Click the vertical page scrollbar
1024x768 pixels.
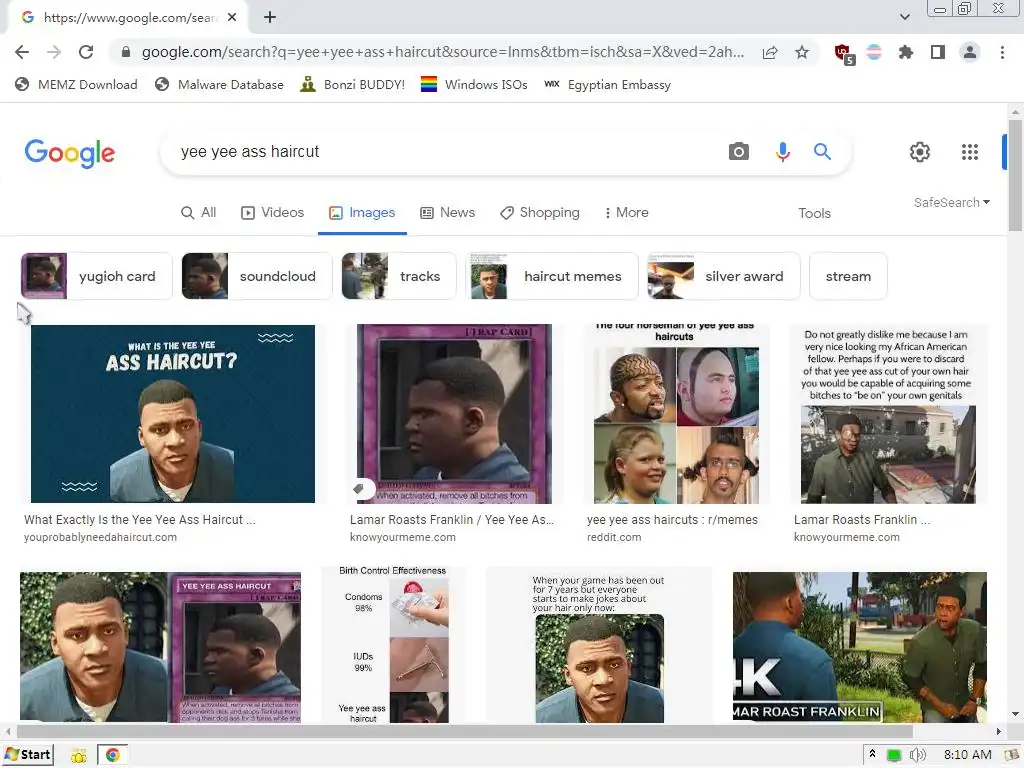(1015, 175)
